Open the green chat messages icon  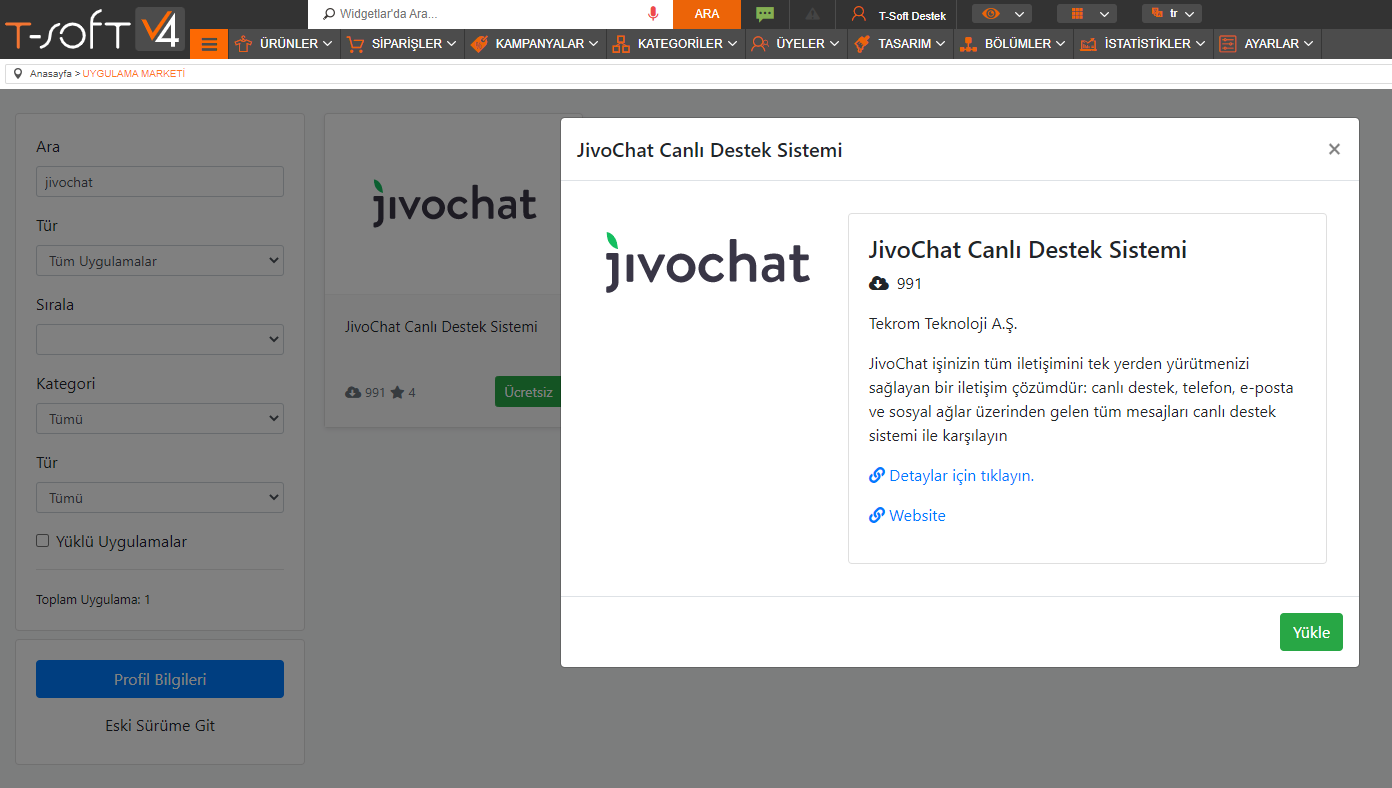point(765,14)
